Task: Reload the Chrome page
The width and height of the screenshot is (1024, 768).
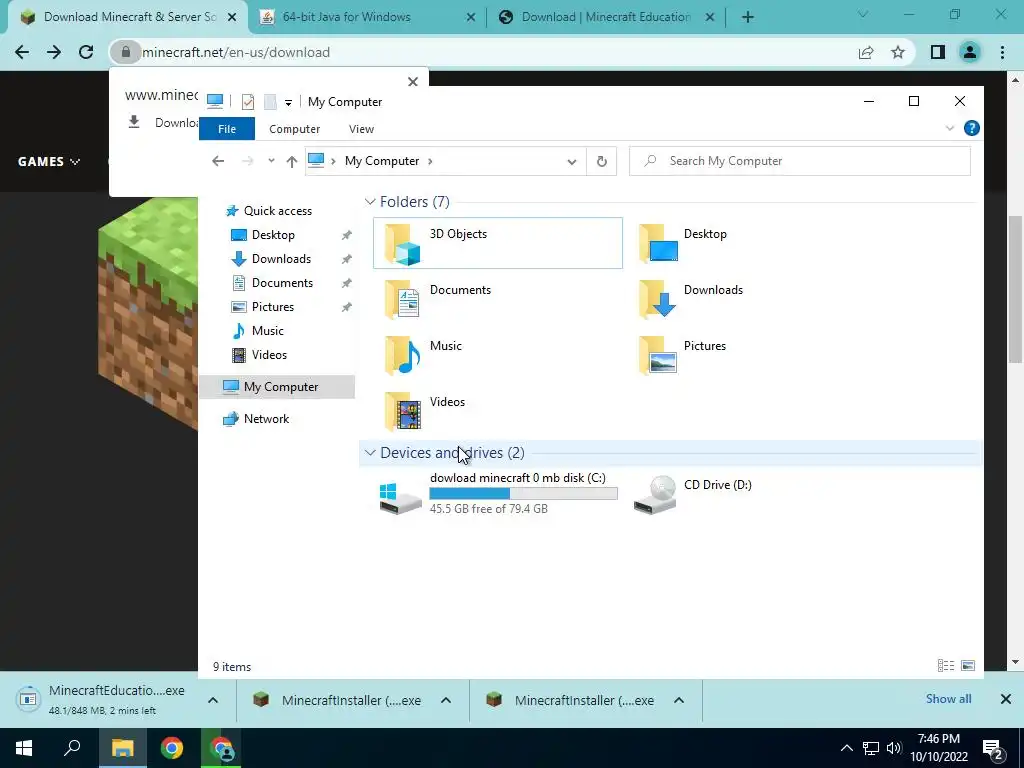Action: [x=86, y=52]
